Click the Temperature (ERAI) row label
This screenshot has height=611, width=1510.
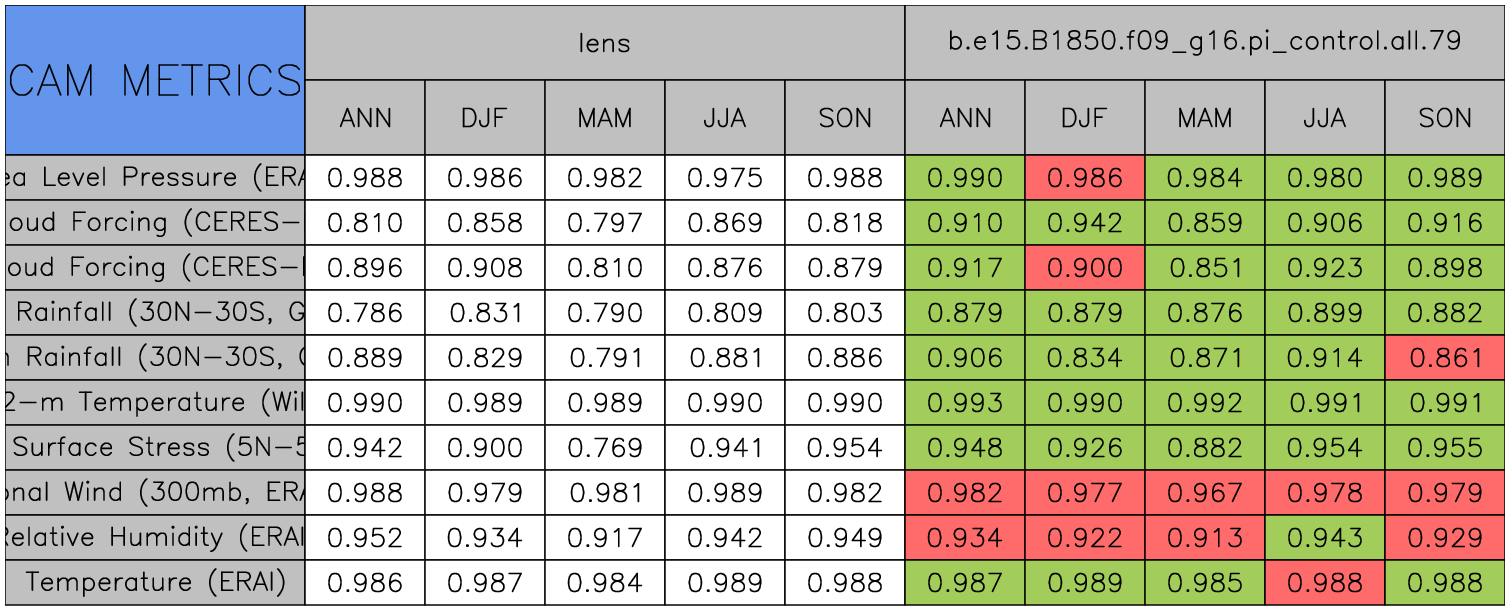click(155, 583)
